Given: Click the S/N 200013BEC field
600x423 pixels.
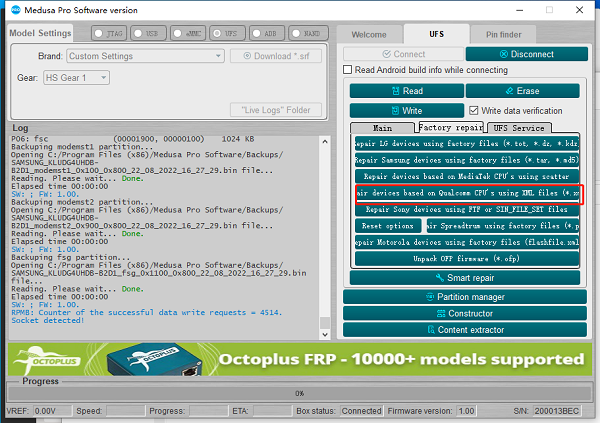Looking at the screenshot, I should (557, 411).
